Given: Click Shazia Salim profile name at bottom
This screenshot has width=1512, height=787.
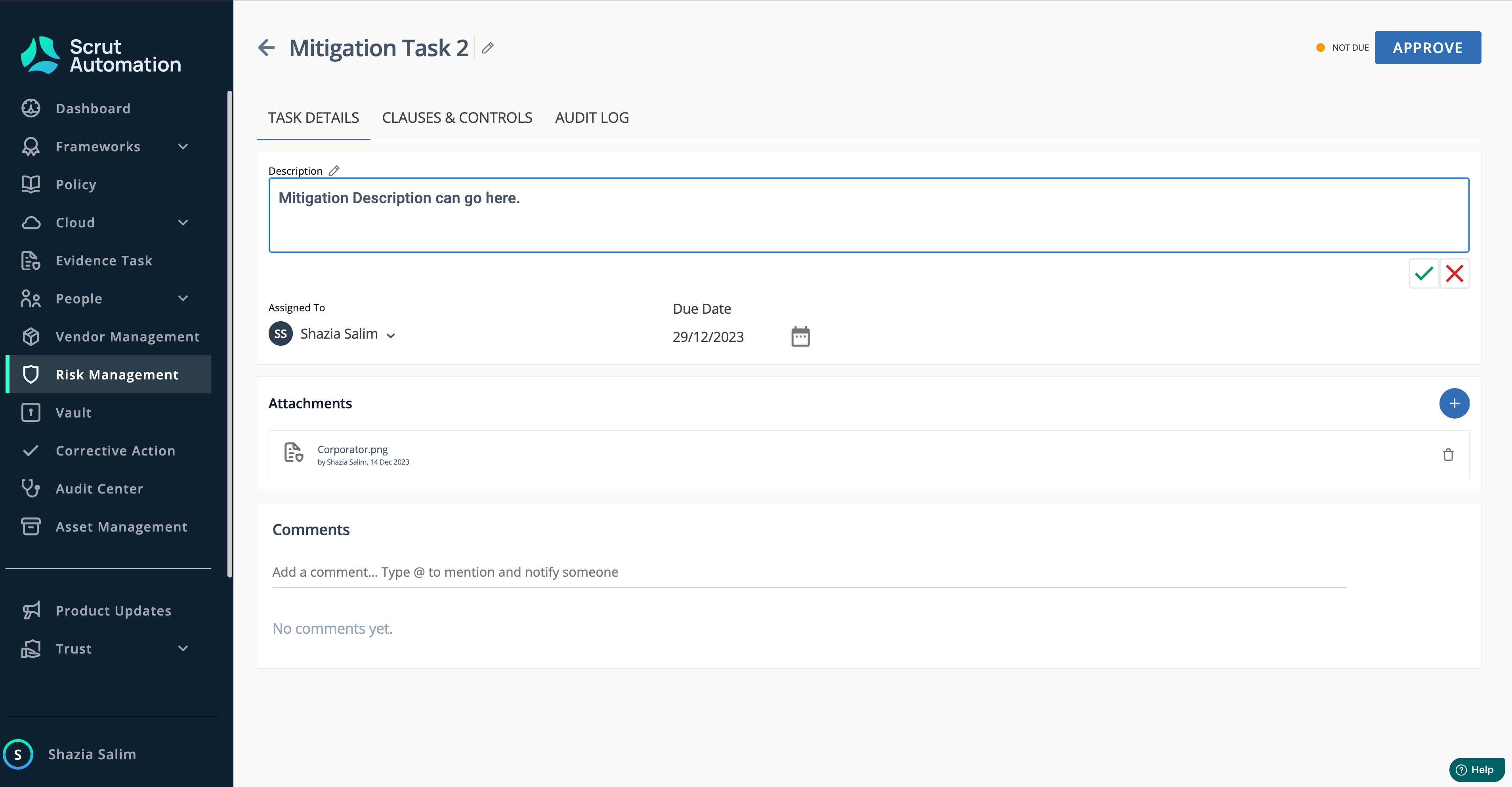Looking at the screenshot, I should point(92,754).
